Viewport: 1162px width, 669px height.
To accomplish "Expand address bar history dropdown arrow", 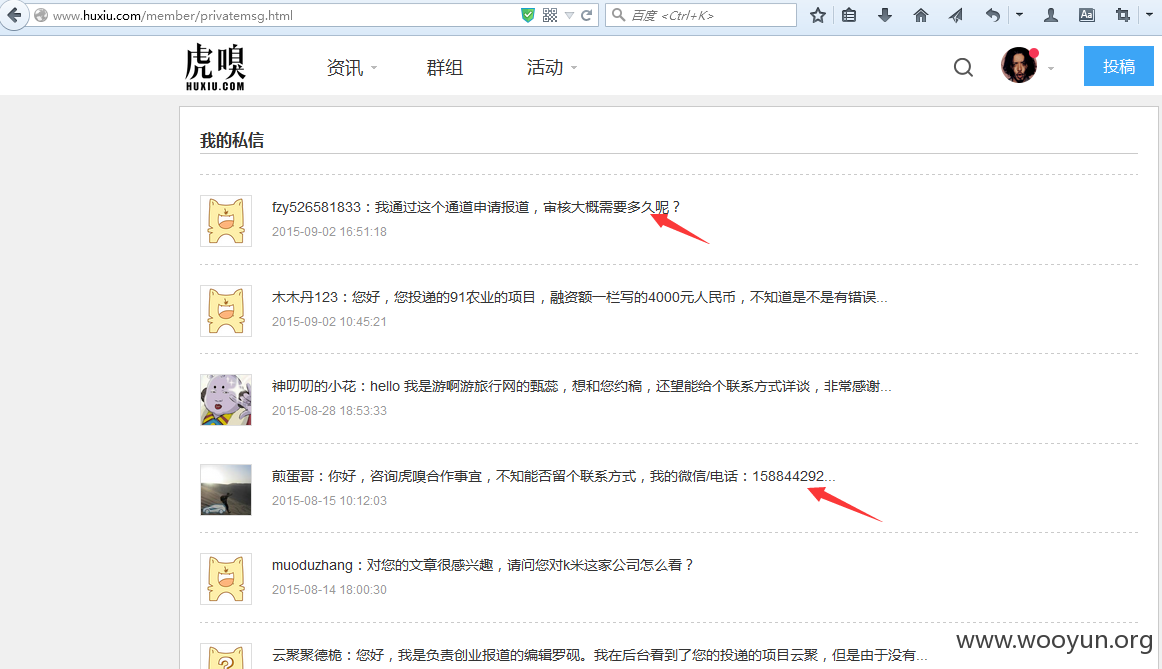I will pyautogui.click(x=569, y=15).
